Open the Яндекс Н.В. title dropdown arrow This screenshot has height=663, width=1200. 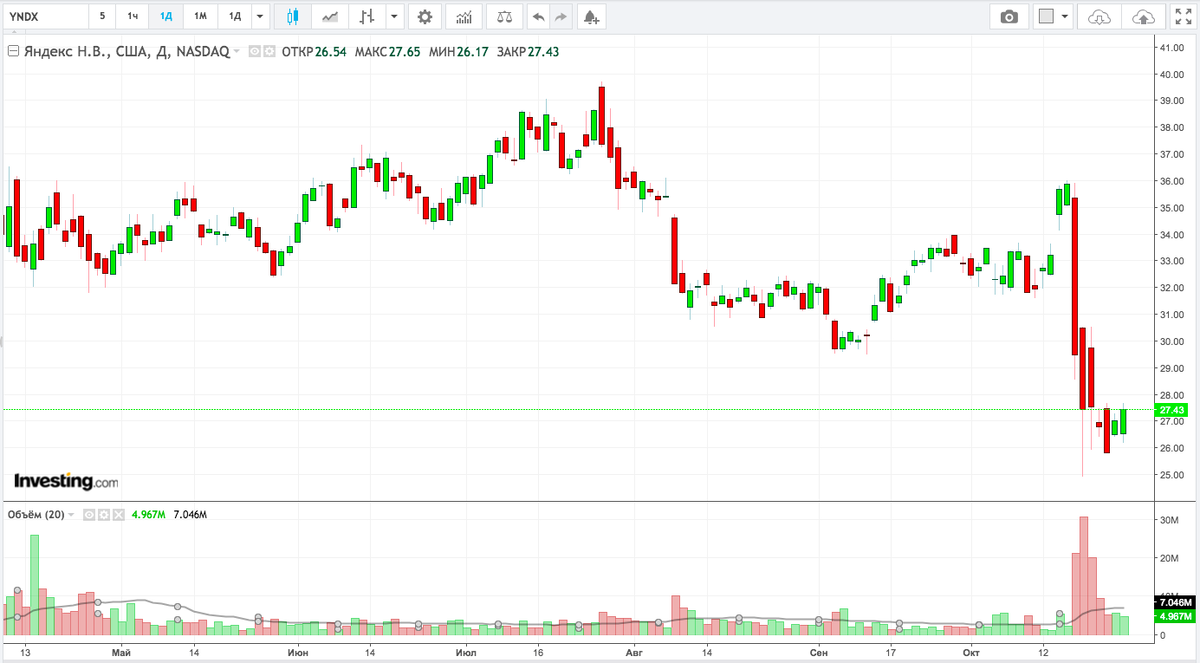[x=237, y=50]
